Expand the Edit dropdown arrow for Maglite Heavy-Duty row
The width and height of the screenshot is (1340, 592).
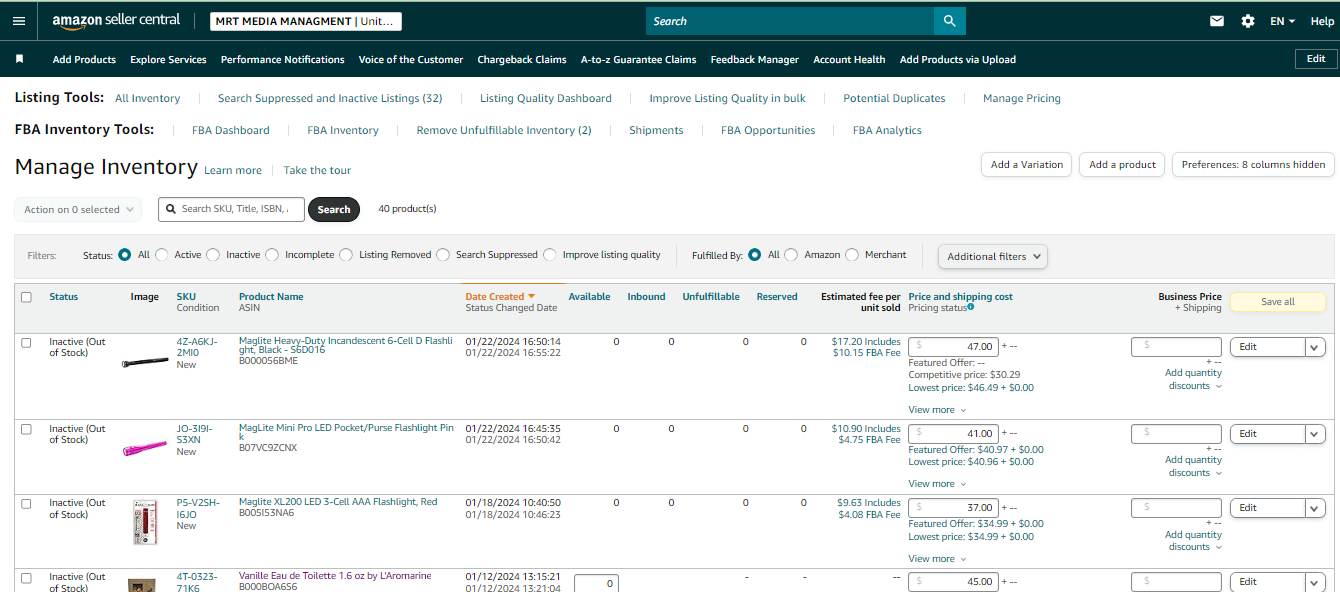[x=1315, y=347]
